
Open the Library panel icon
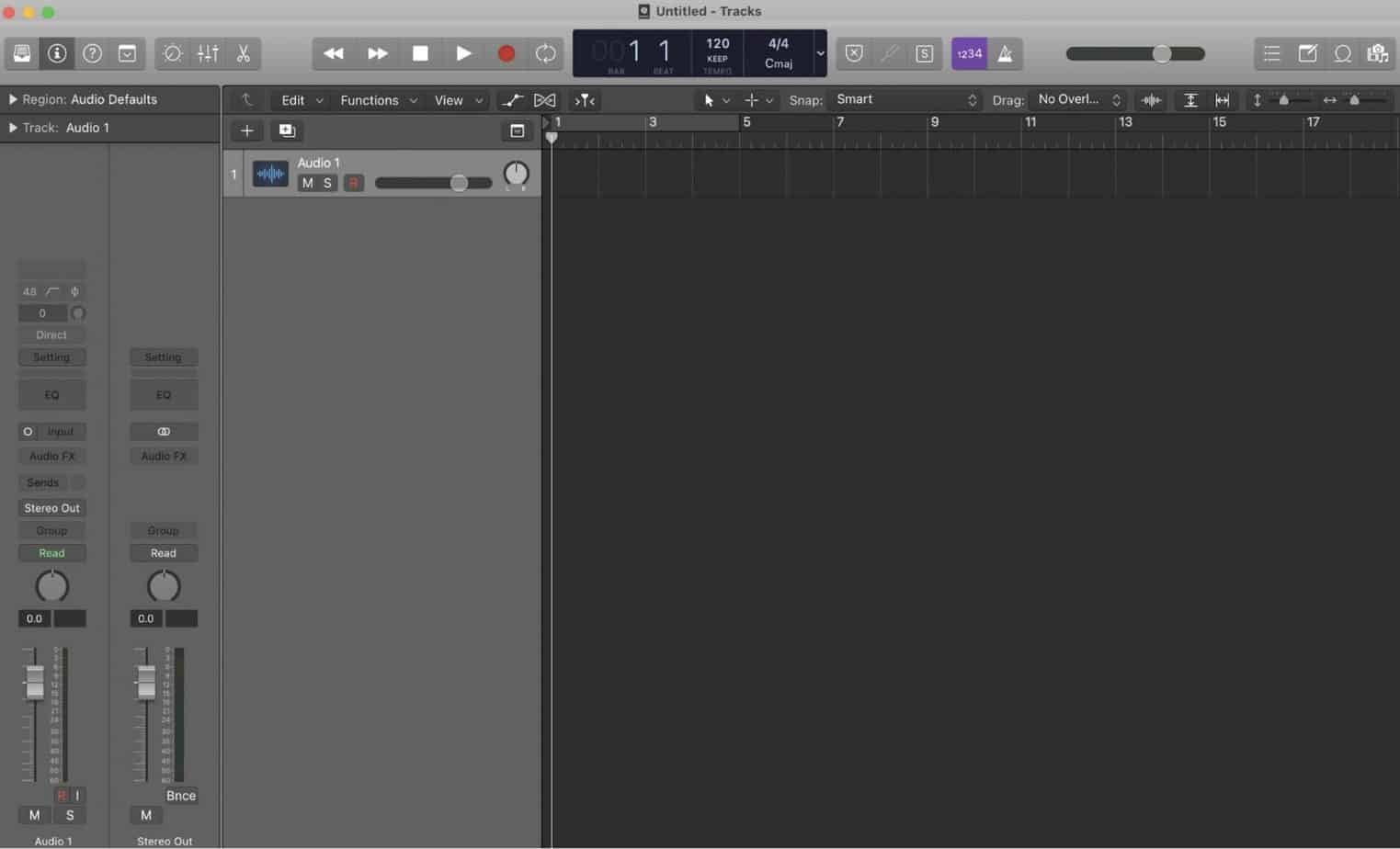(22, 53)
